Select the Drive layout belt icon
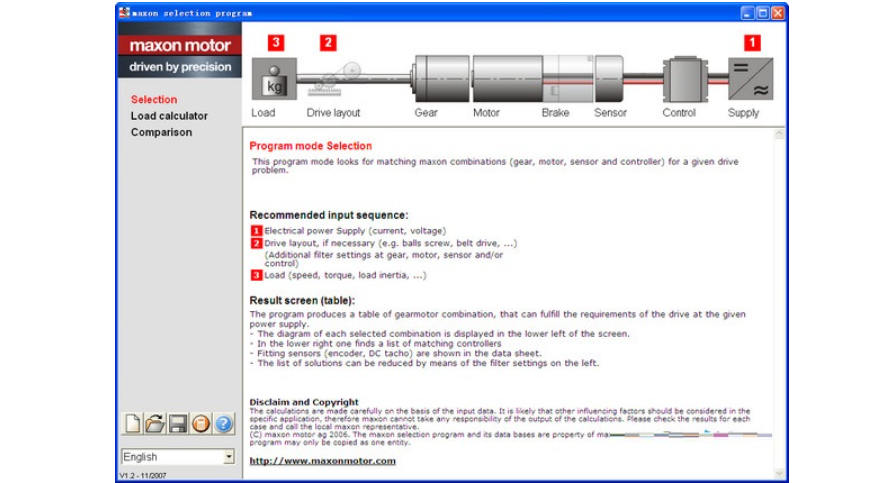 tap(334, 79)
